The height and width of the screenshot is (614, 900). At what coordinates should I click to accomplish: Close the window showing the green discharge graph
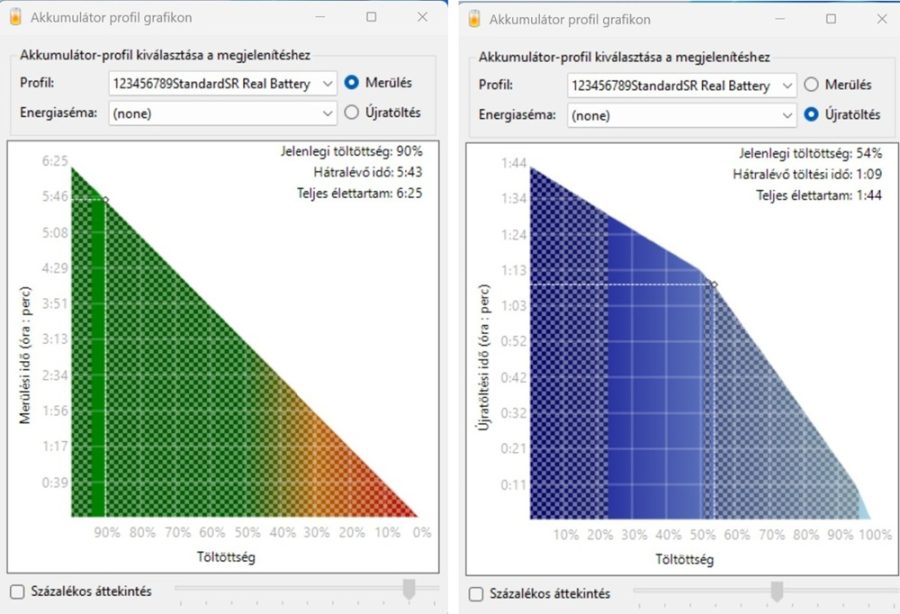[x=422, y=17]
